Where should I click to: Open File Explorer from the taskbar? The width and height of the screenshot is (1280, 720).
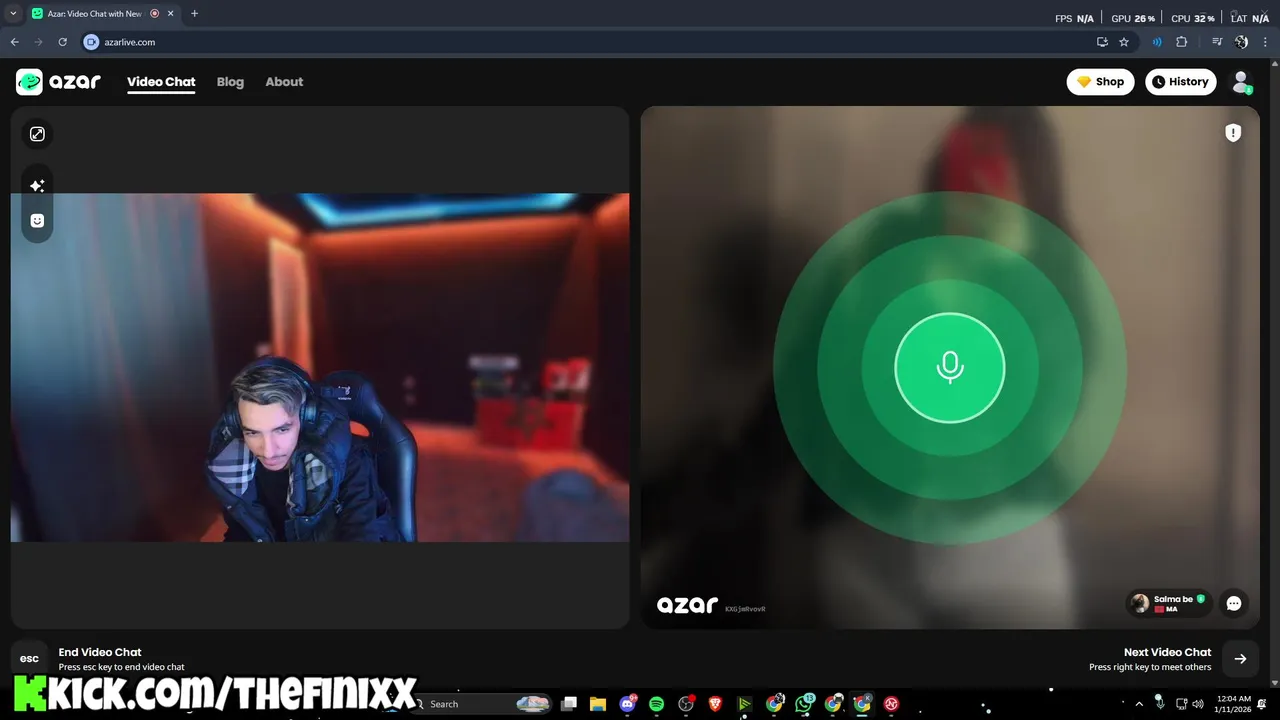pyautogui.click(x=598, y=704)
